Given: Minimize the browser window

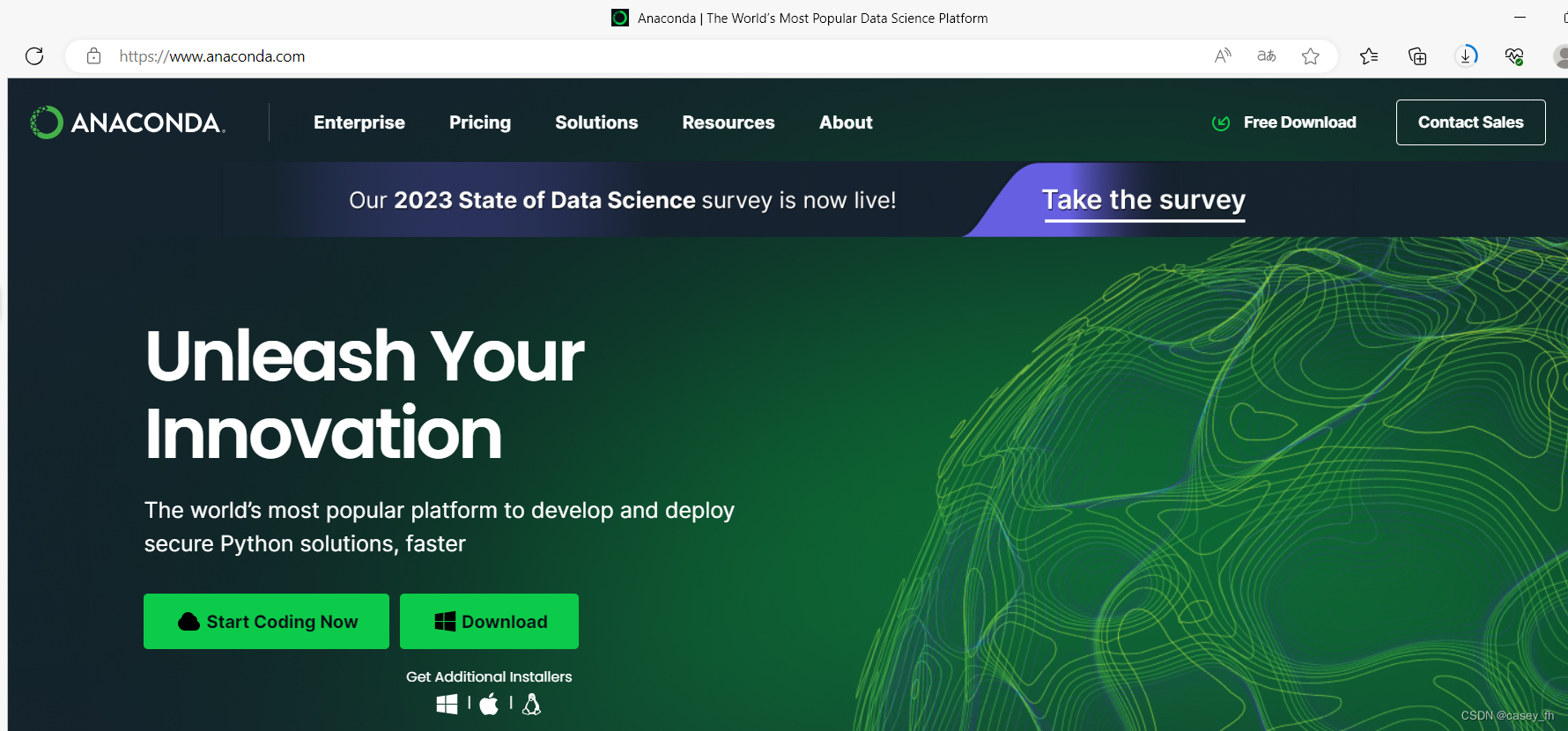Looking at the screenshot, I should (1520, 18).
